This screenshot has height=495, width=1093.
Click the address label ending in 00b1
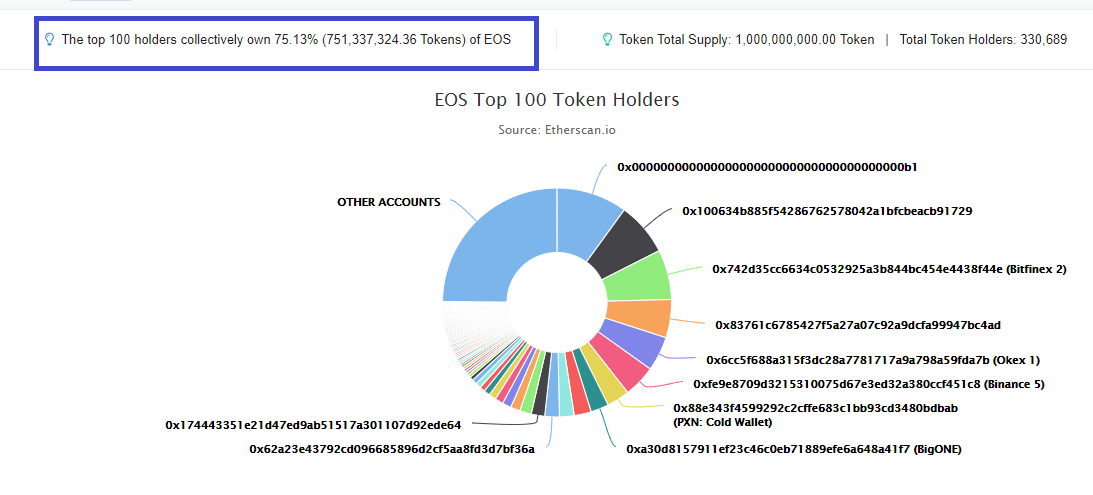(x=767, y=167)
